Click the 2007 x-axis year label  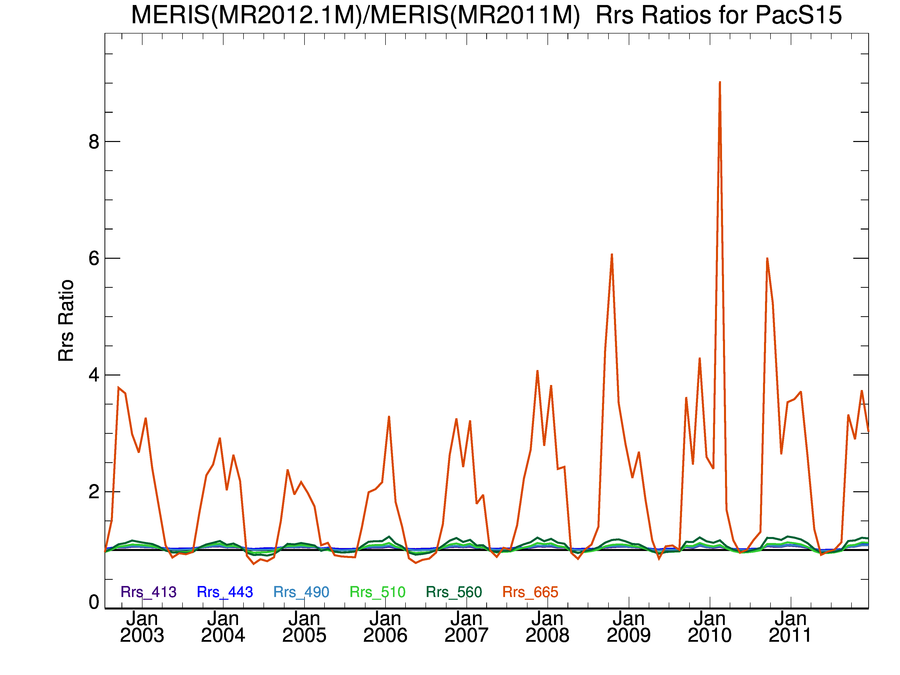[466, 635]
